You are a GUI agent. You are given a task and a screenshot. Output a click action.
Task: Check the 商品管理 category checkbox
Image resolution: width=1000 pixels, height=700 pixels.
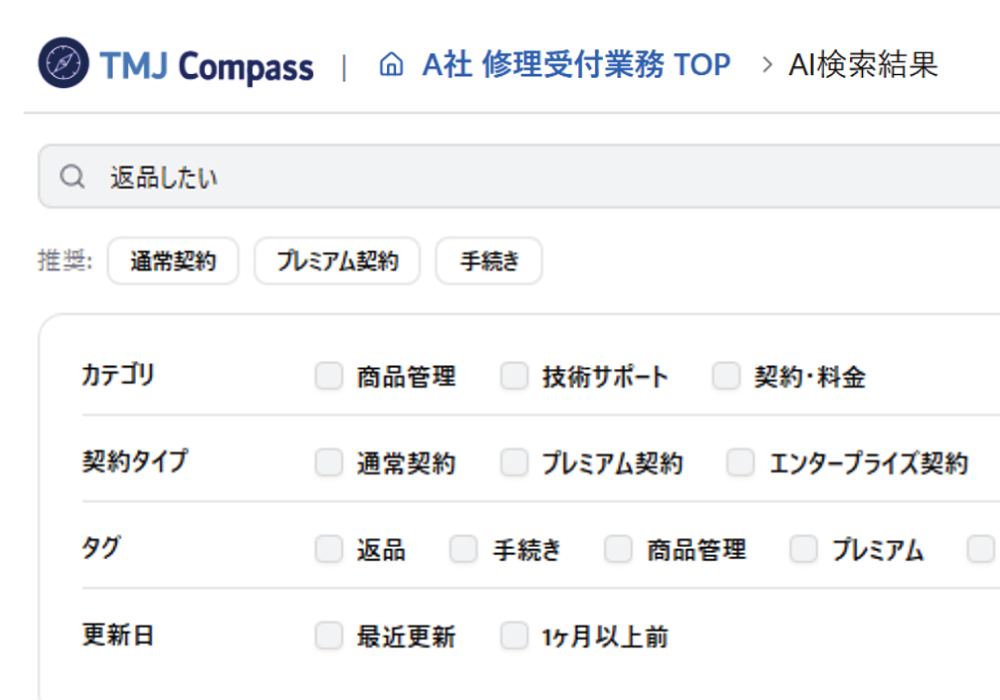329,376
